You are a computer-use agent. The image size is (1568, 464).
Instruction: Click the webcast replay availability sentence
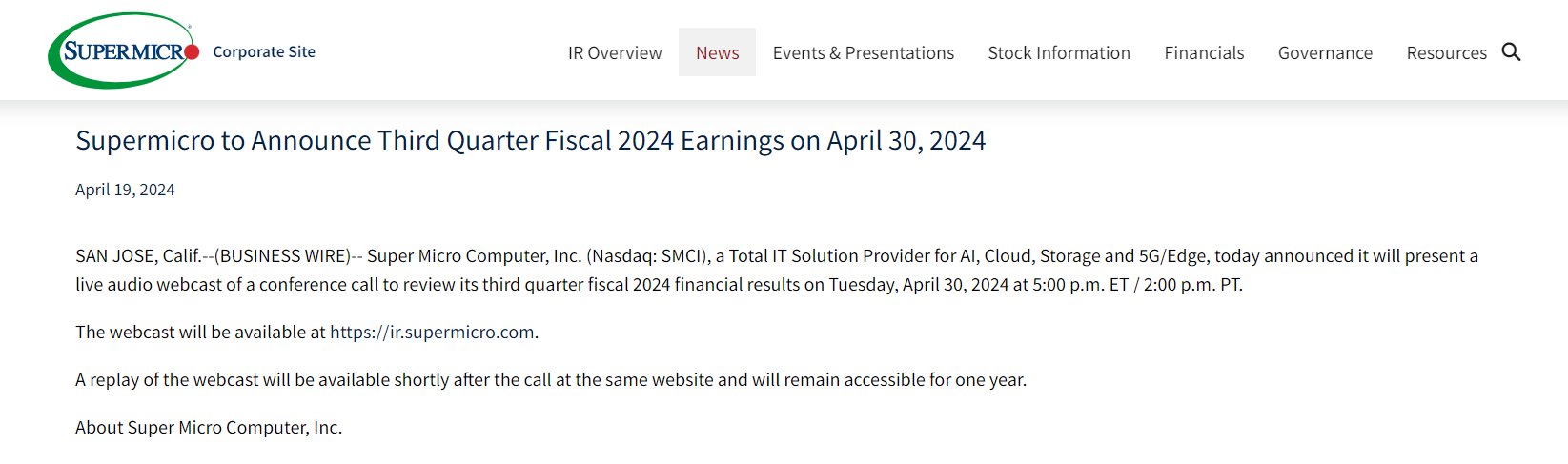(x=551, y=380)
